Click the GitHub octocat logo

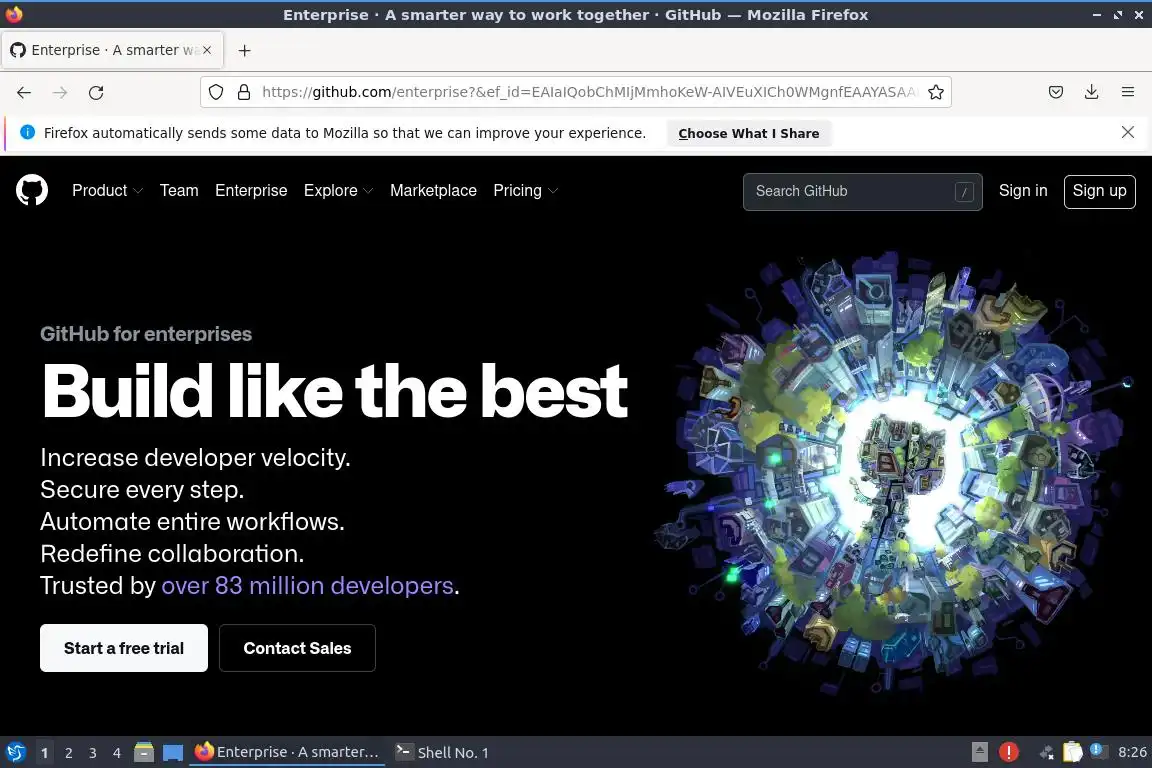click(x=32, y=190)
